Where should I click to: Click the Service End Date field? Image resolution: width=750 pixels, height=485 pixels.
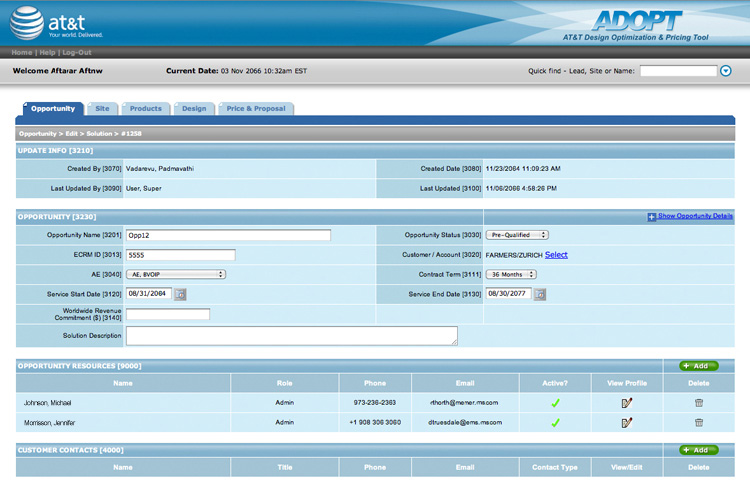click(x=508, y=294)
